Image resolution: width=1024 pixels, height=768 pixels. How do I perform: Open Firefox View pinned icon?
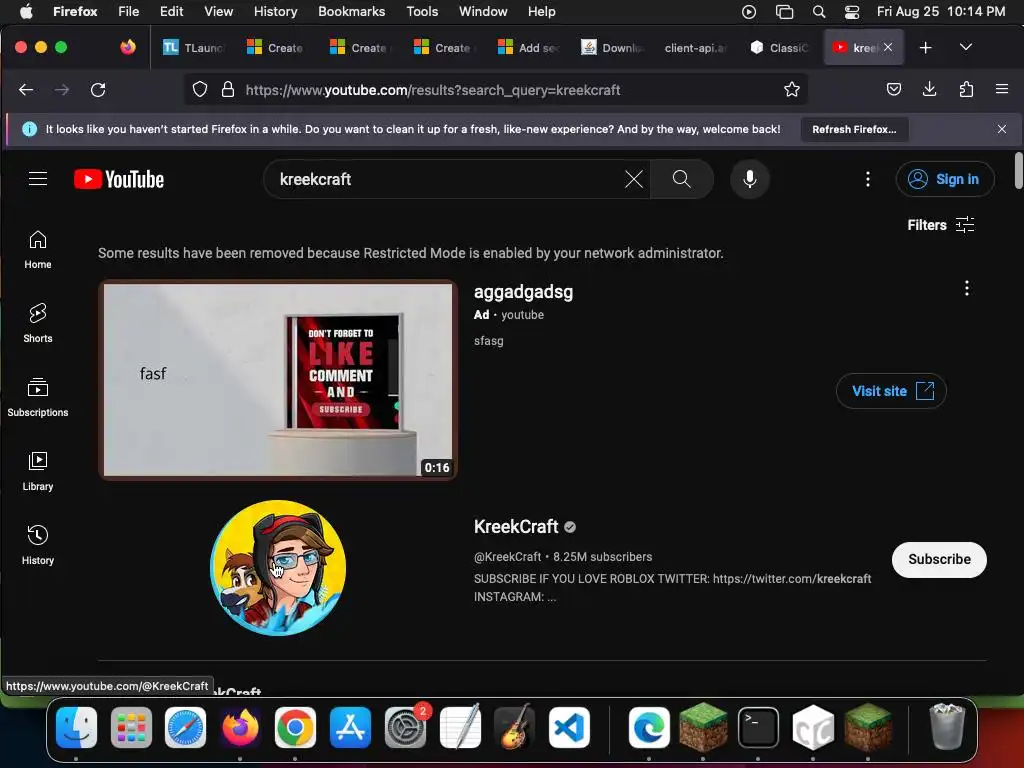[x=128, y=47]
